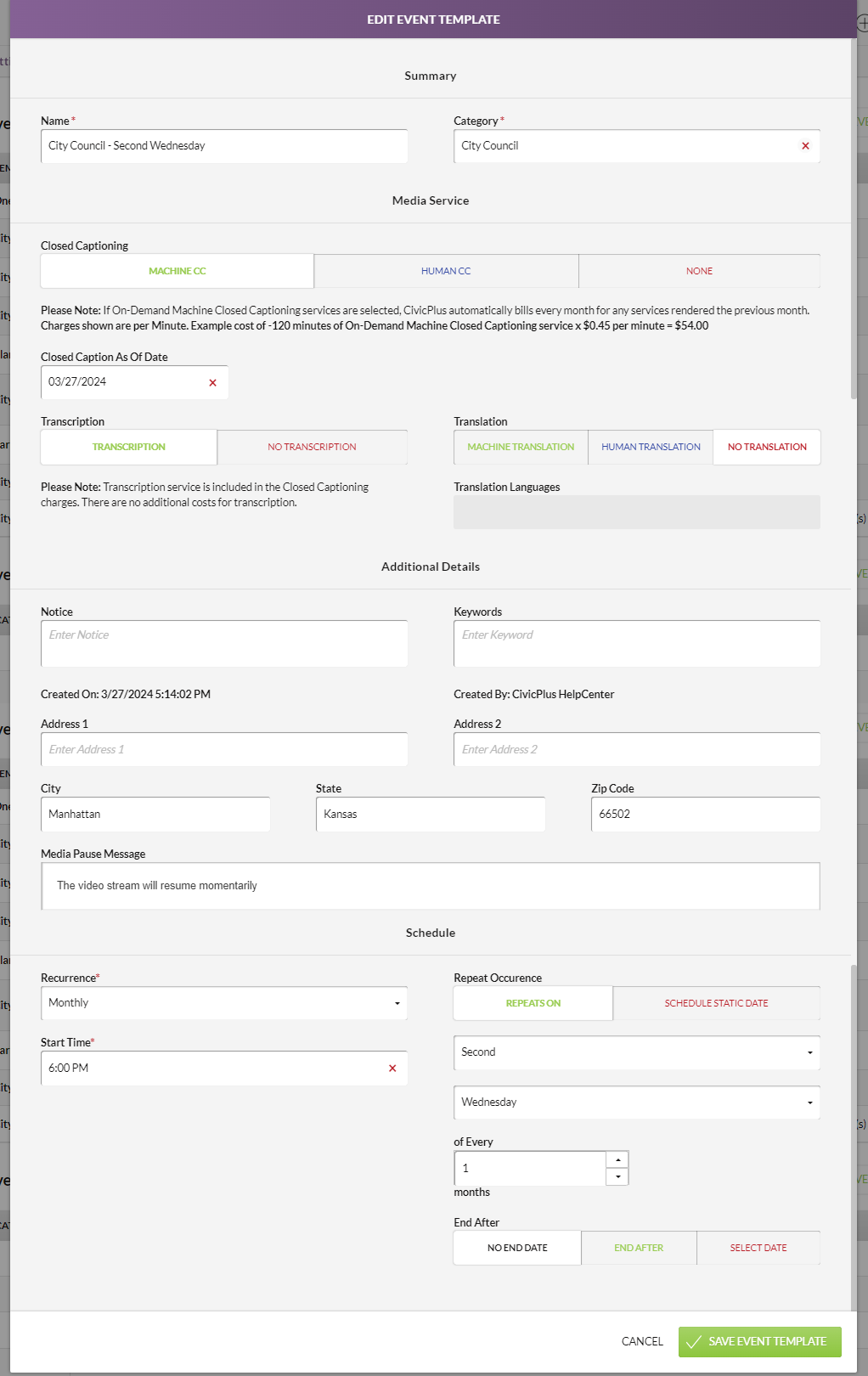
Task: Click the Translation Languages field
Action: point(637,512)
